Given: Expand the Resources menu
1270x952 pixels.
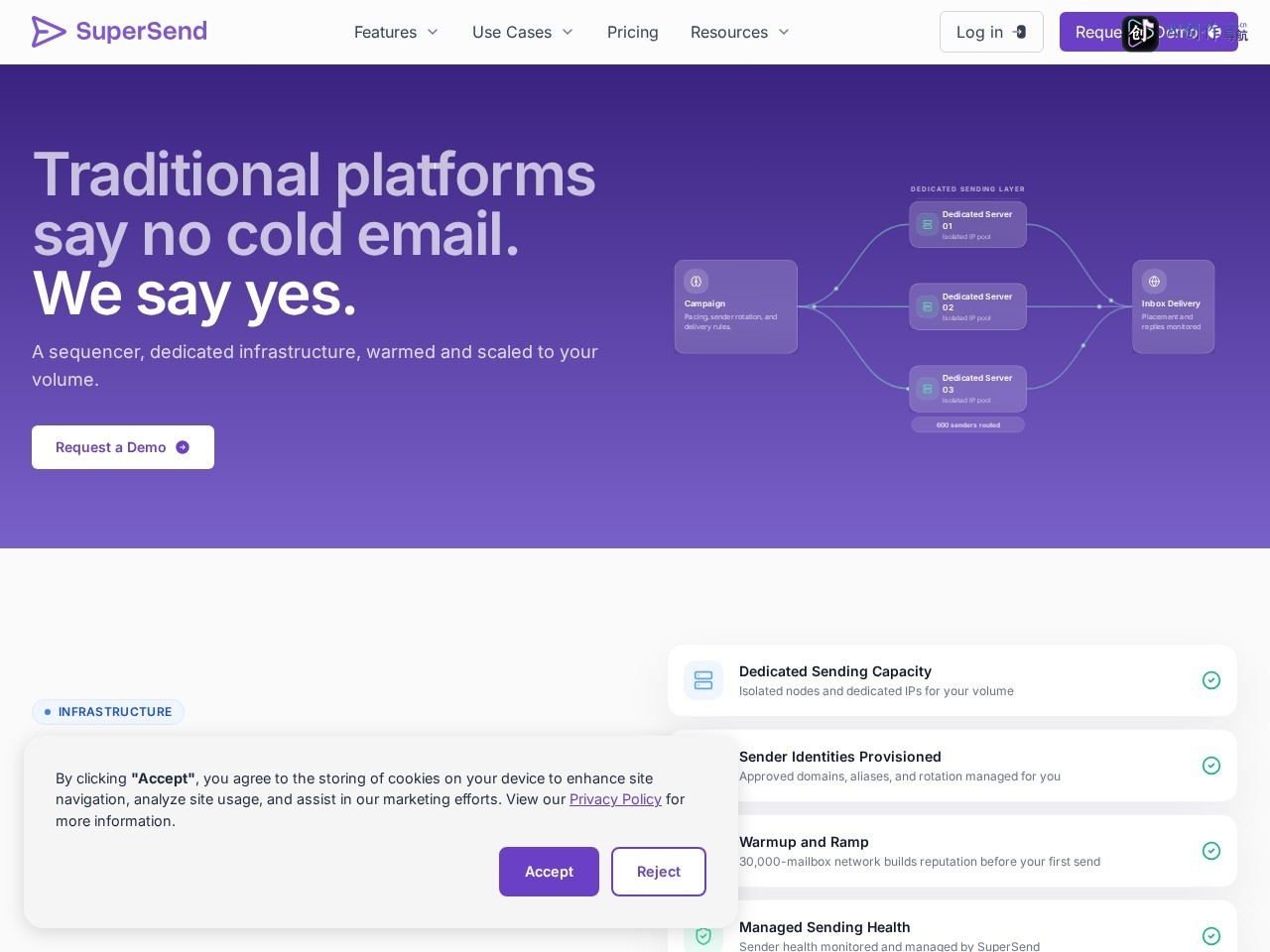Looking at the screenshot, I should point(740,32).
